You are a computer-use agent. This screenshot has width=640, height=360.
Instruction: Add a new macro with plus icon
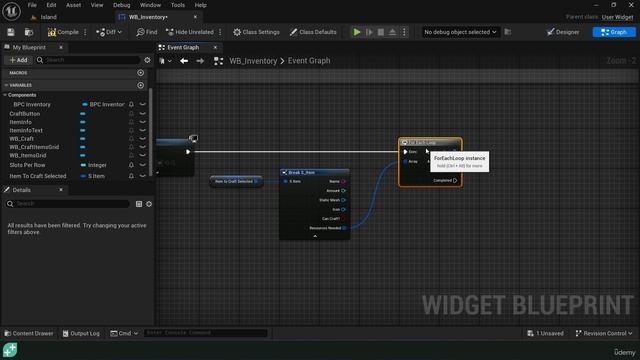tap(140, 73)
